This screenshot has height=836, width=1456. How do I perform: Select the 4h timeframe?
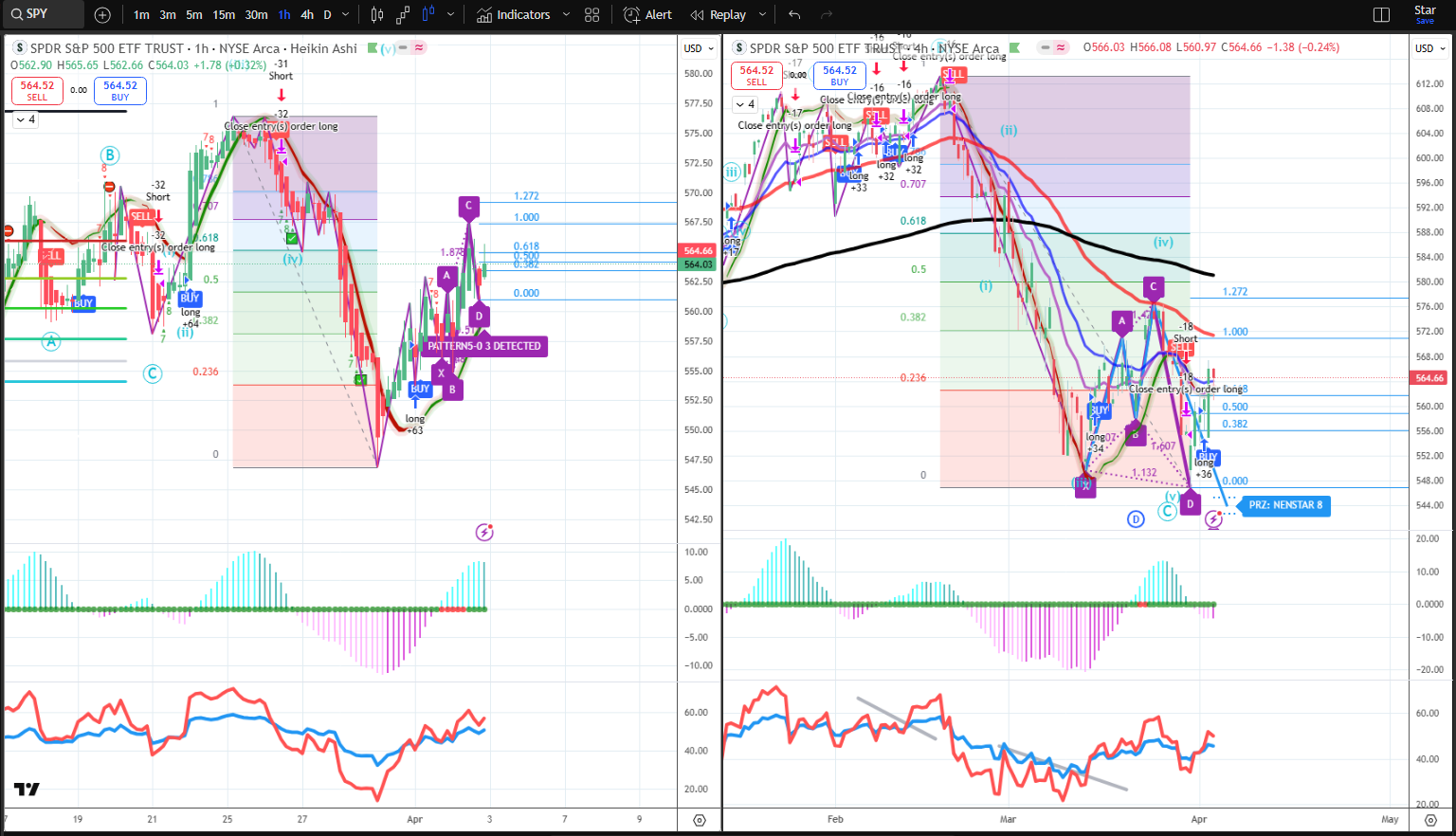[x=307, y=15]
